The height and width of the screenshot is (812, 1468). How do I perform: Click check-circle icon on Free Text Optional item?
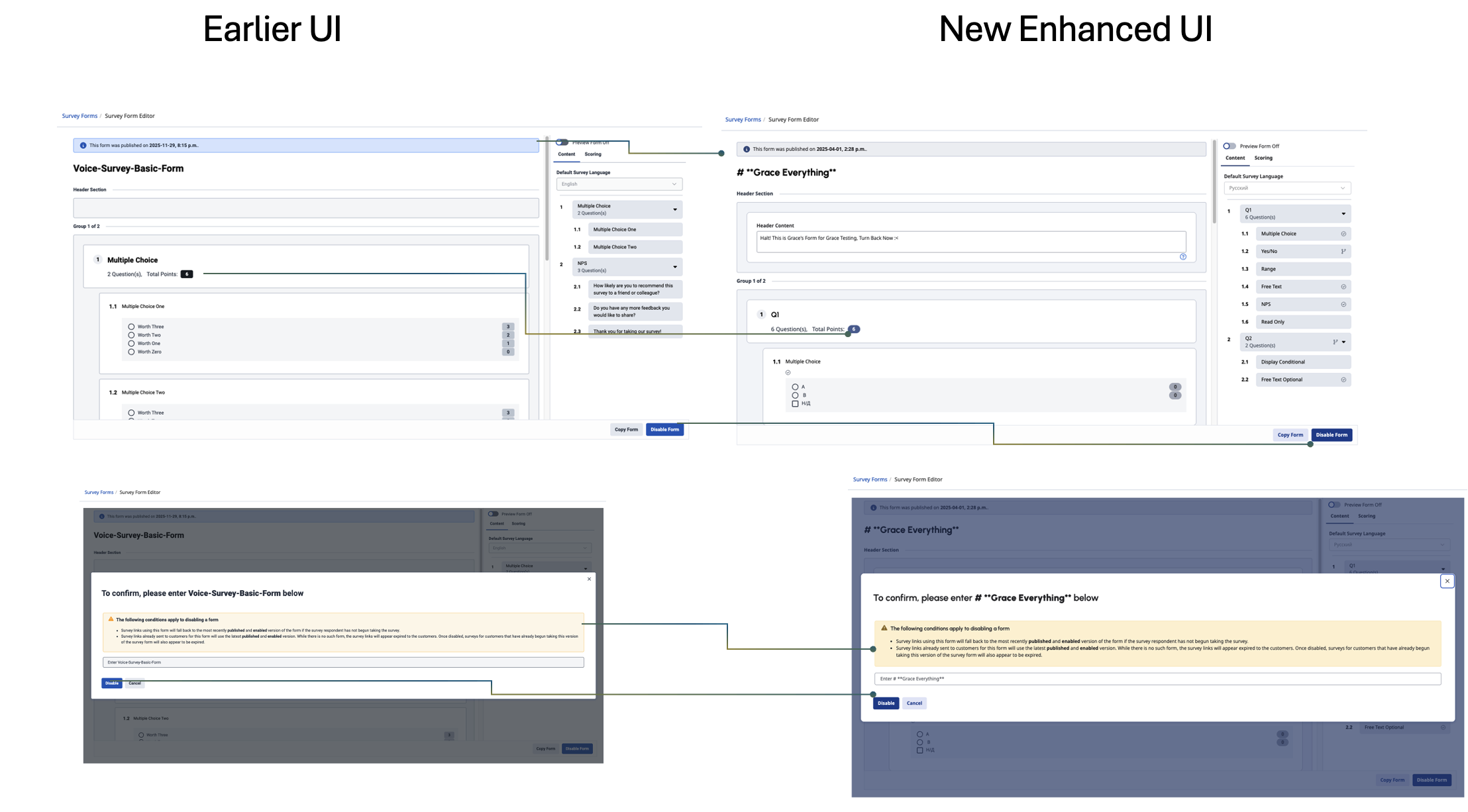(x=1343, y=380)
